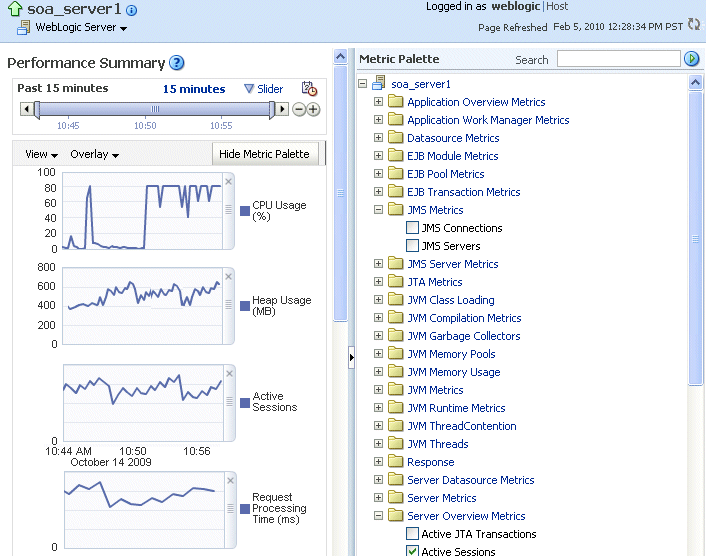The image size is (706, 556).
Task: Expand JVM Garbage Collectors node
Action: click(x=378, y=335)
